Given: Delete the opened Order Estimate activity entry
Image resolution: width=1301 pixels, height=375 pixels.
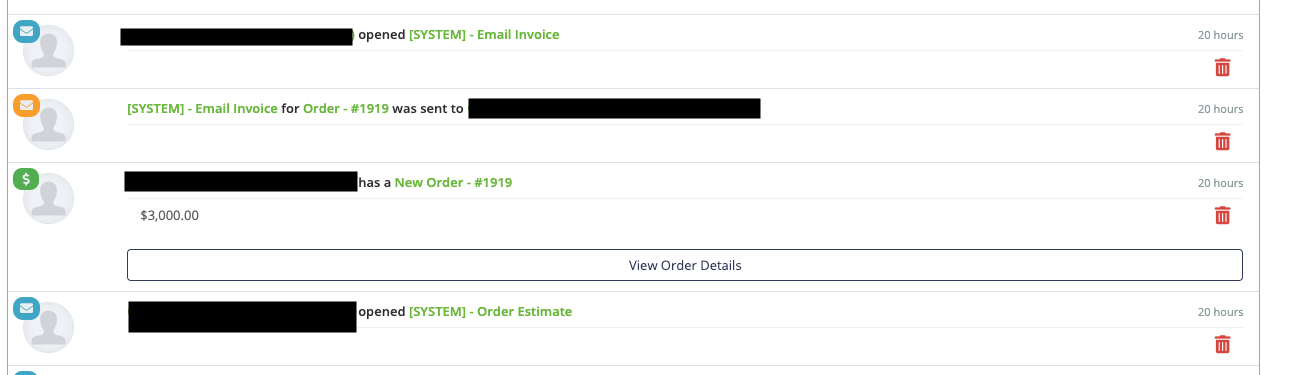Looking at the screenshot, I should (x=1222, y=345).
